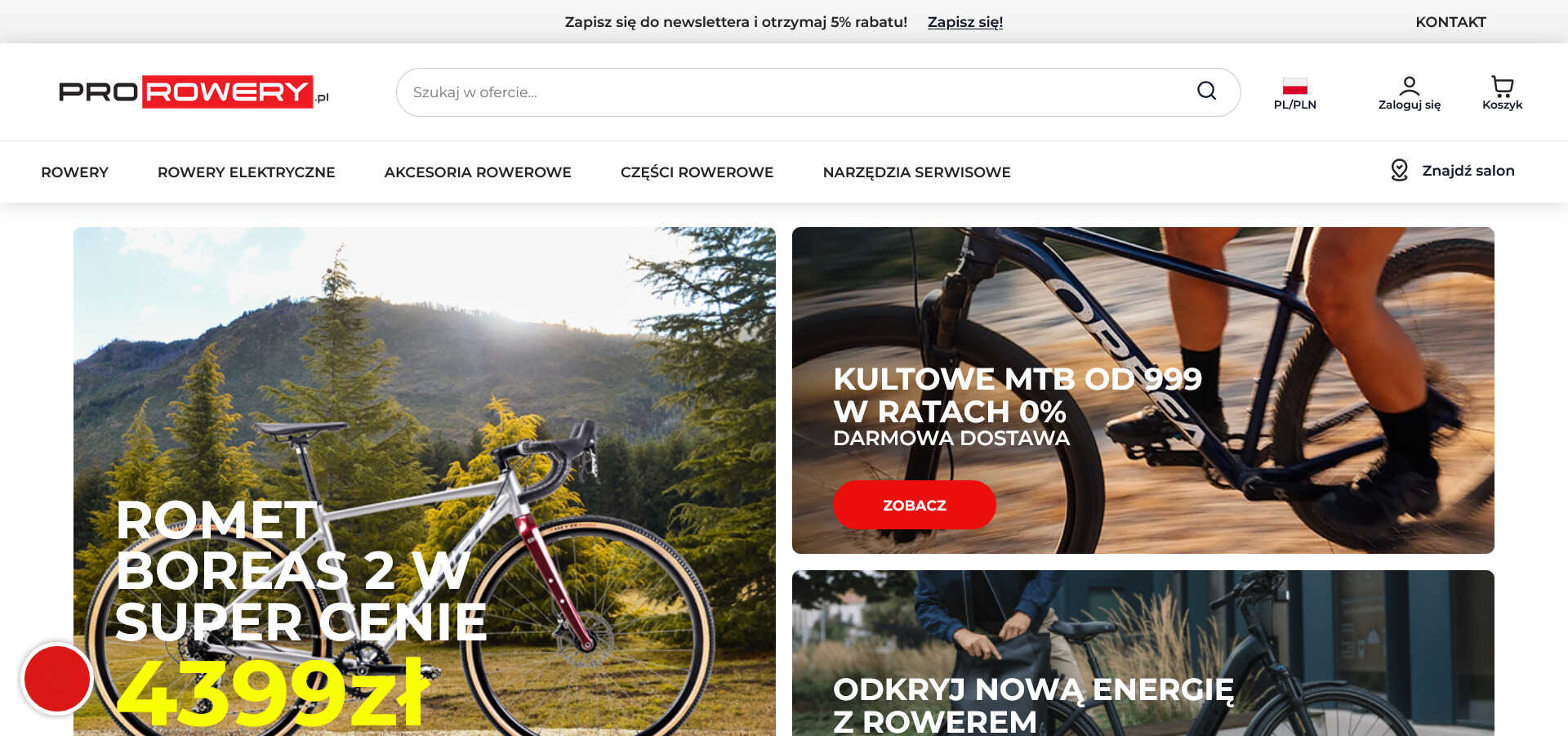The width and height of the screenshot is (1568, 736).
Task: Click the Znajdź salon location pin icon
Action: [x=1399, y=170]
